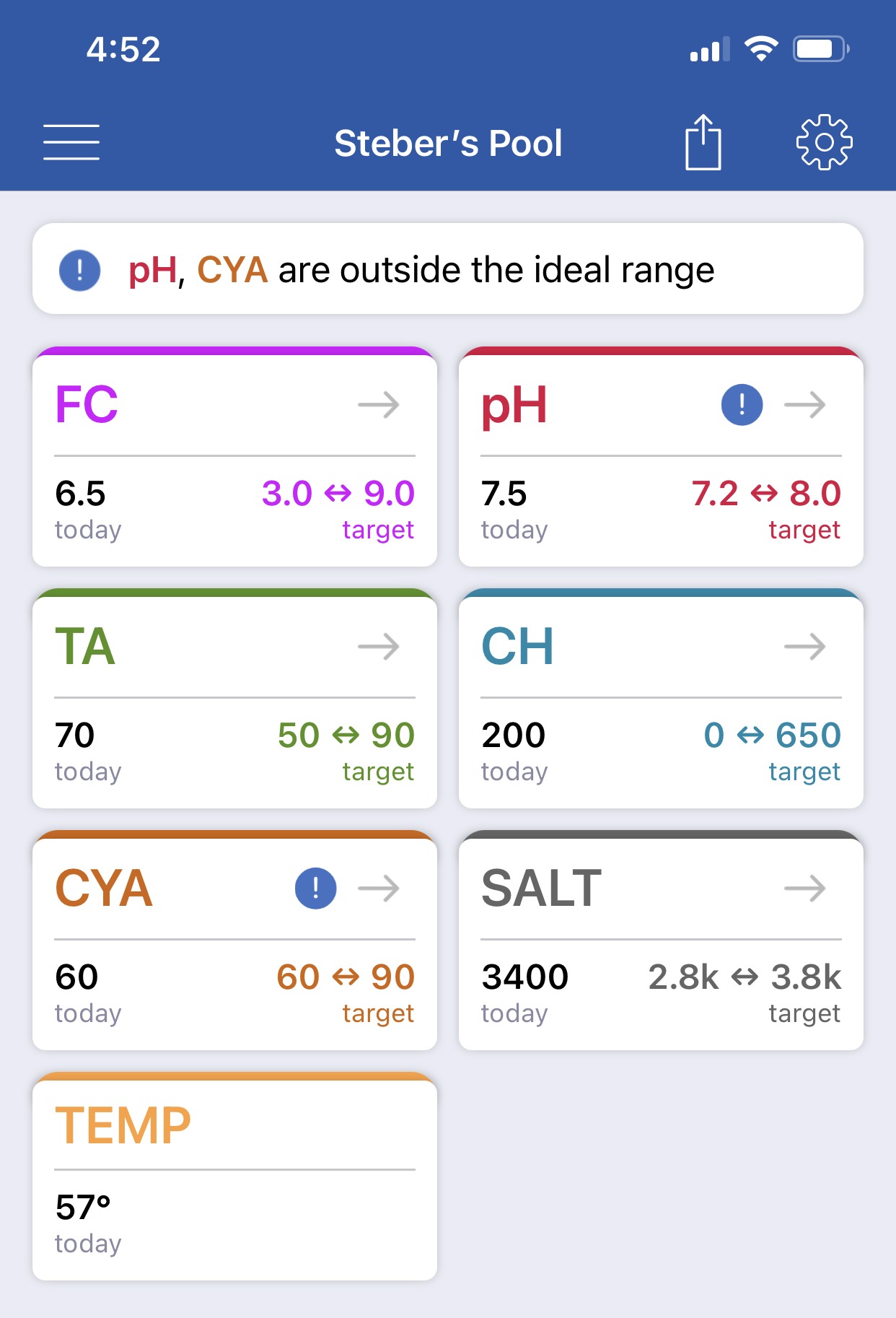Open CH details via arrow

(x=805, y=647)
